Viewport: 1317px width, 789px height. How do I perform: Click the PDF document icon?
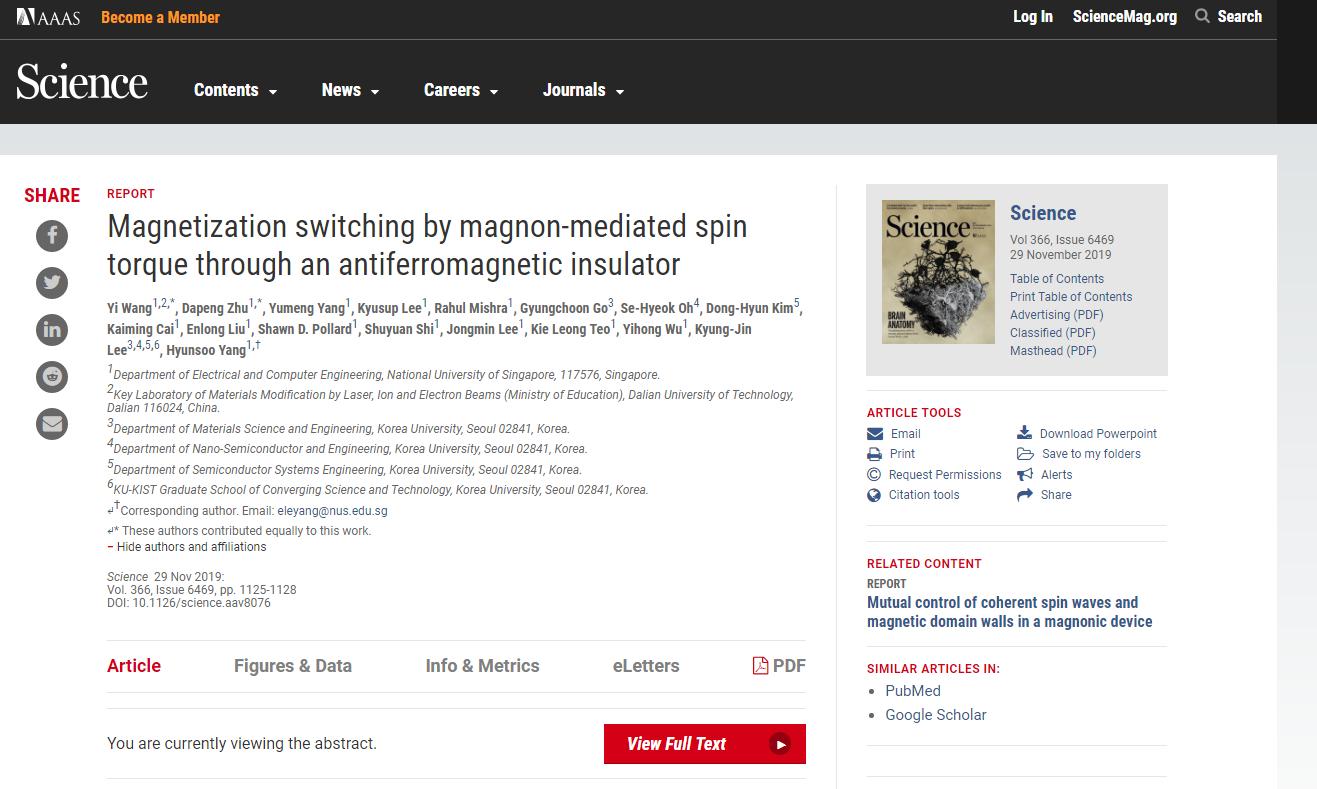pyautogui.click(x=760, y=666)
